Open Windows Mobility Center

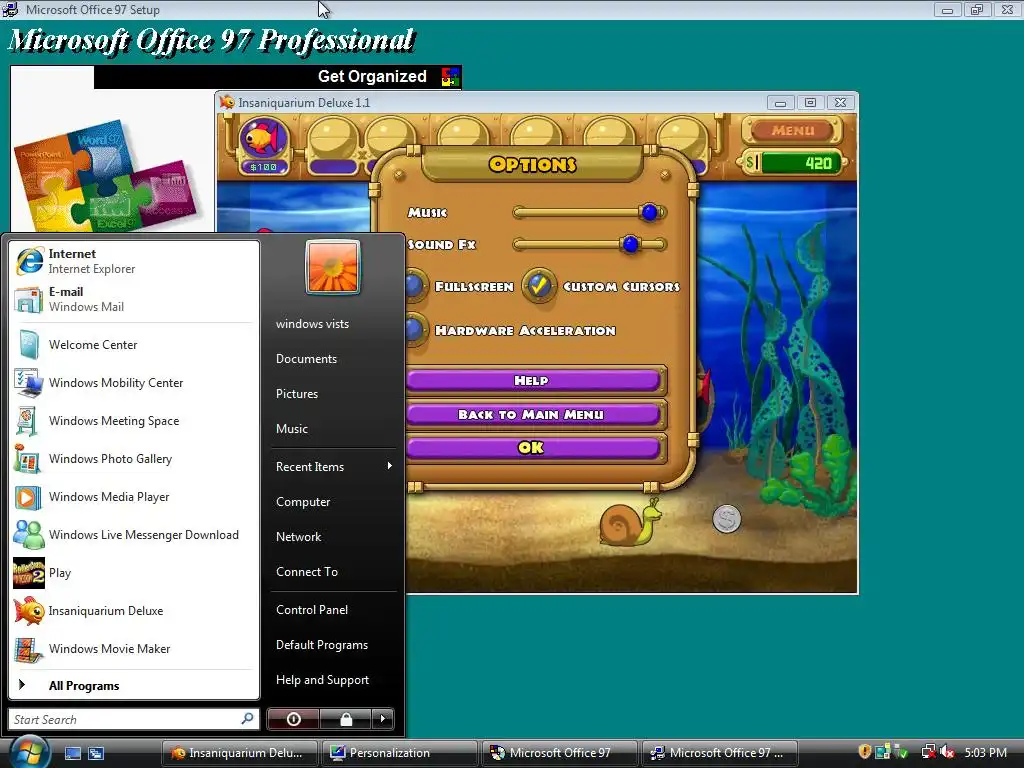pos(134,383)
